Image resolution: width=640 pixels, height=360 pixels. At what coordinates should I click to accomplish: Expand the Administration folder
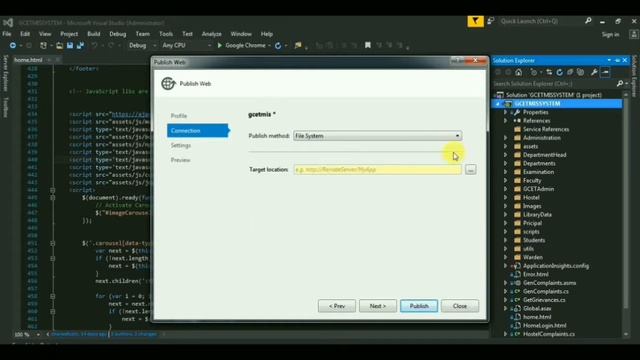[x=506, y=138]
